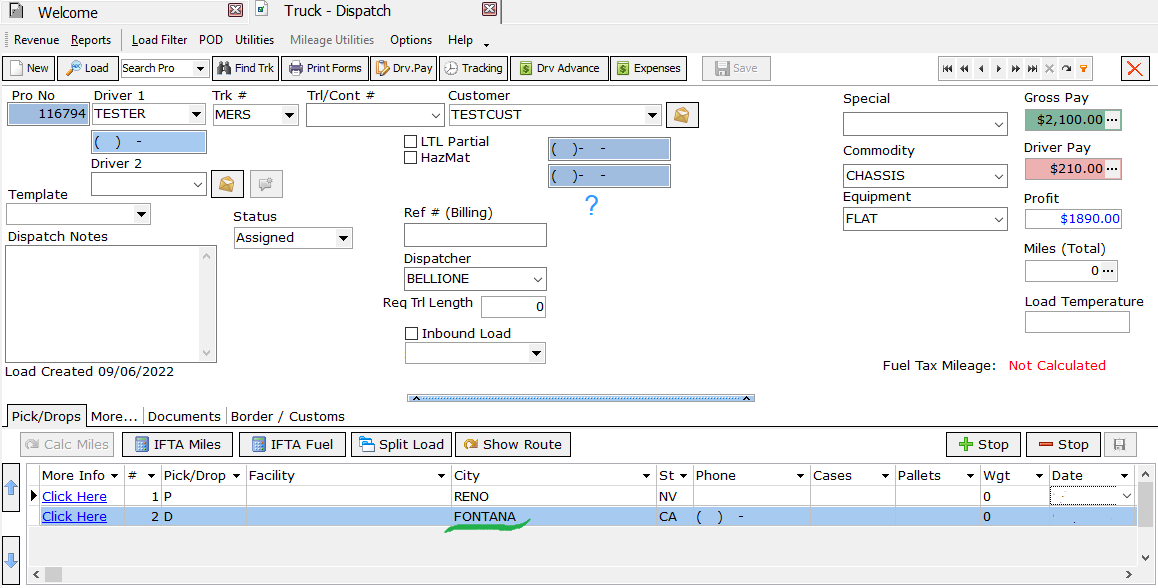The height and width of the screenshot is (588, 1158).
Task: Expand the Status dropdown showing Assigned
Action: (x=343, y=238)
